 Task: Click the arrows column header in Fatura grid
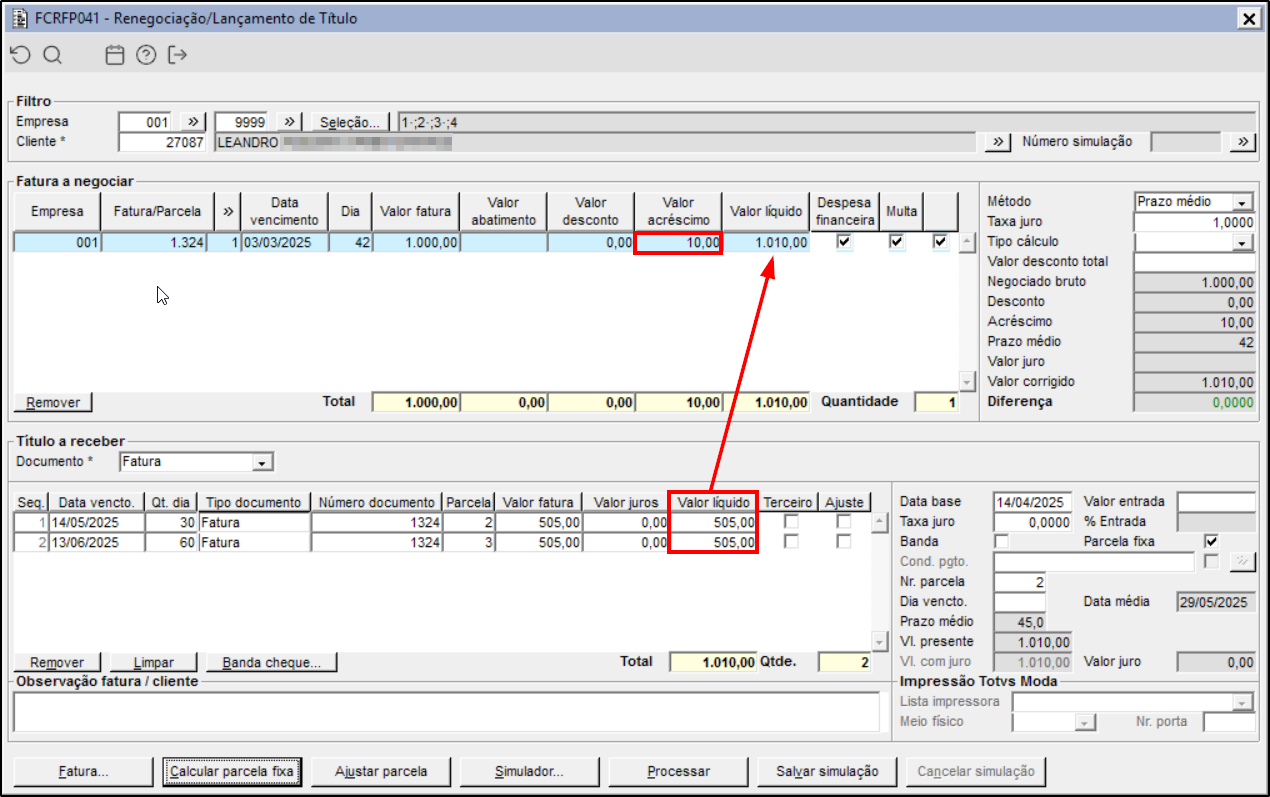click(228, 212)
